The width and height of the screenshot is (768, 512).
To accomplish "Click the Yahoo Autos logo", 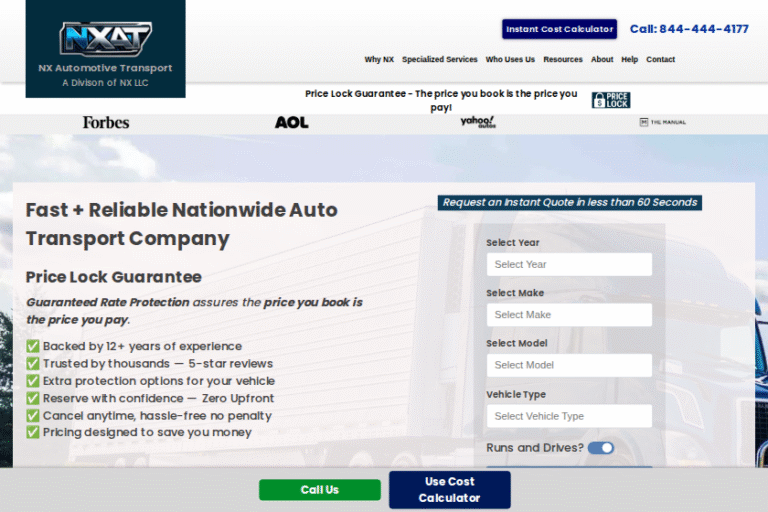I will [x=477, y=122].
